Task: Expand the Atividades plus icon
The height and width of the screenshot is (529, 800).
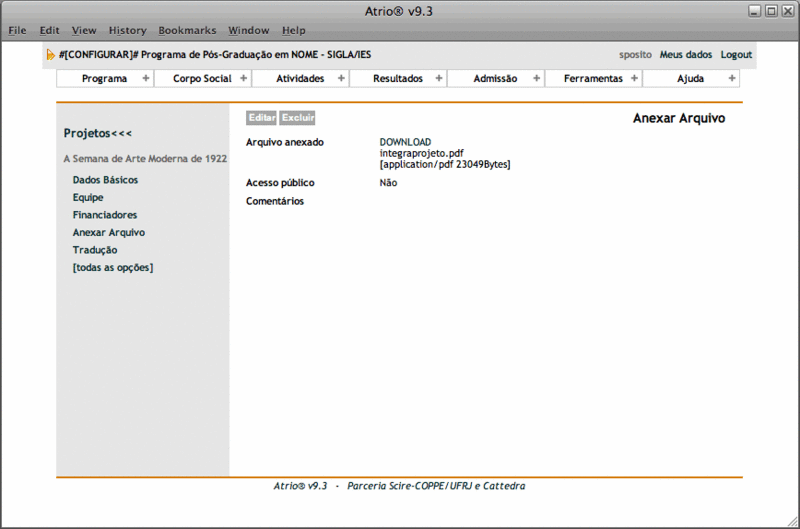Action: [x=341, y=78]
